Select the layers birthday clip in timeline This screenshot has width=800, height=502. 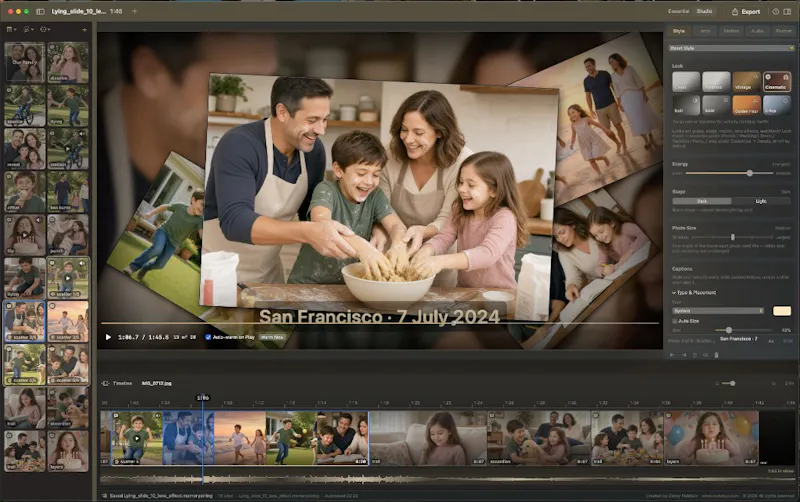tap(711, 438)
